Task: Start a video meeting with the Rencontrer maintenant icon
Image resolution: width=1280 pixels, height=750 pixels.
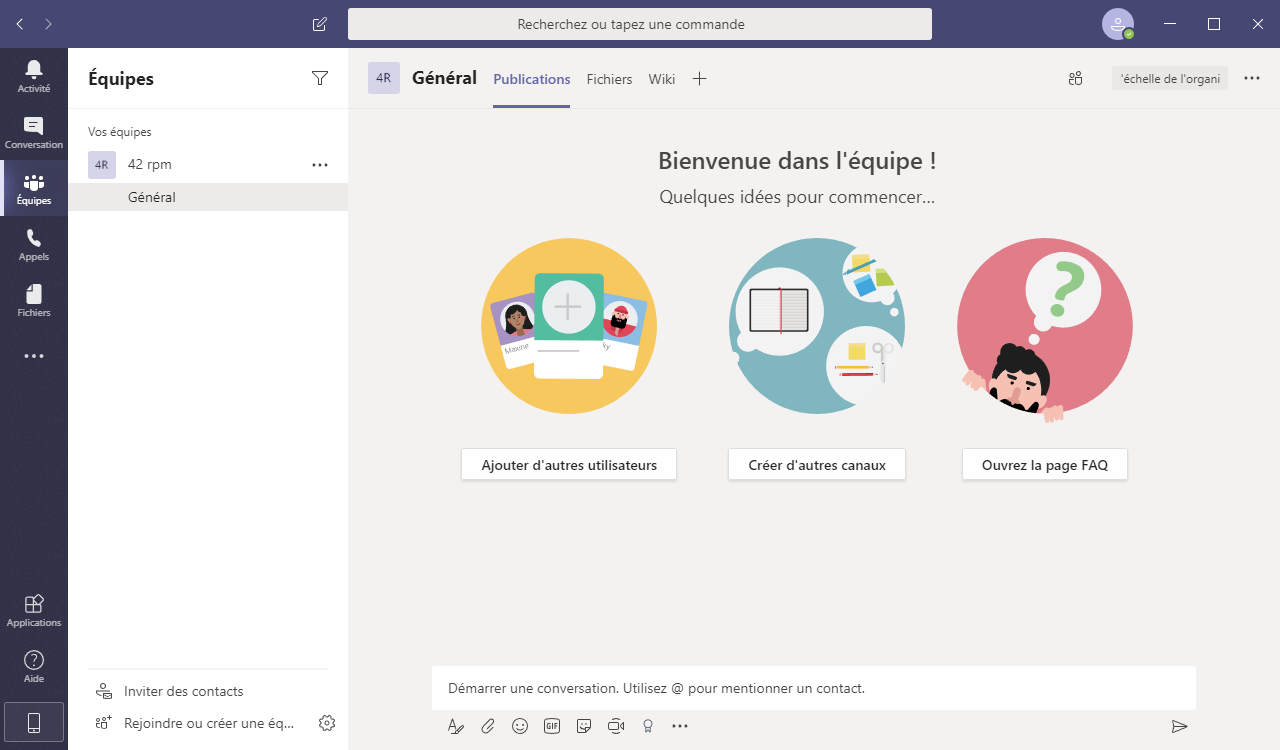Action: click(x=616, y=726)
